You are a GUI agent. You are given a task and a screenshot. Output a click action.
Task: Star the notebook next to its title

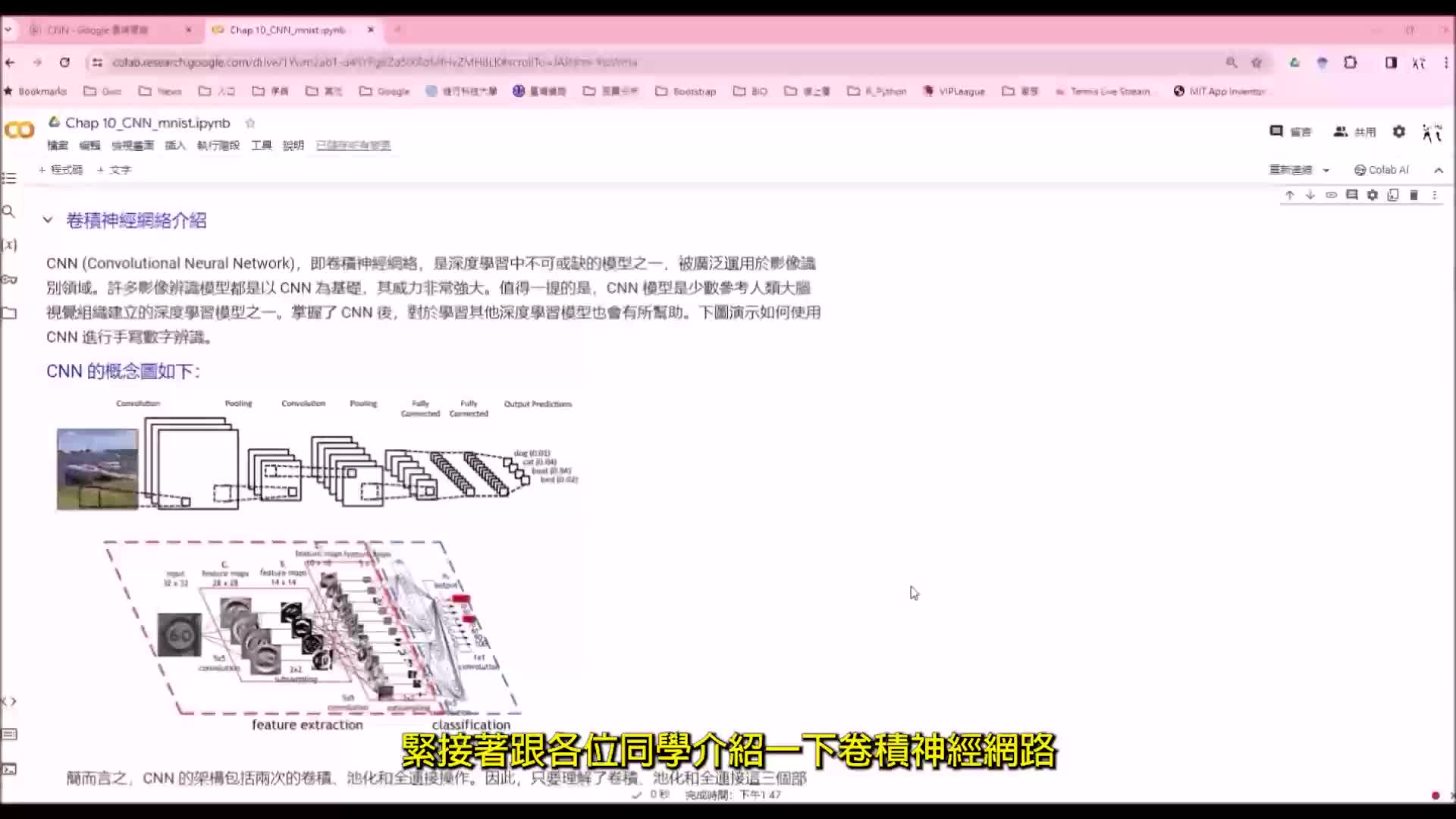point(250,123)
